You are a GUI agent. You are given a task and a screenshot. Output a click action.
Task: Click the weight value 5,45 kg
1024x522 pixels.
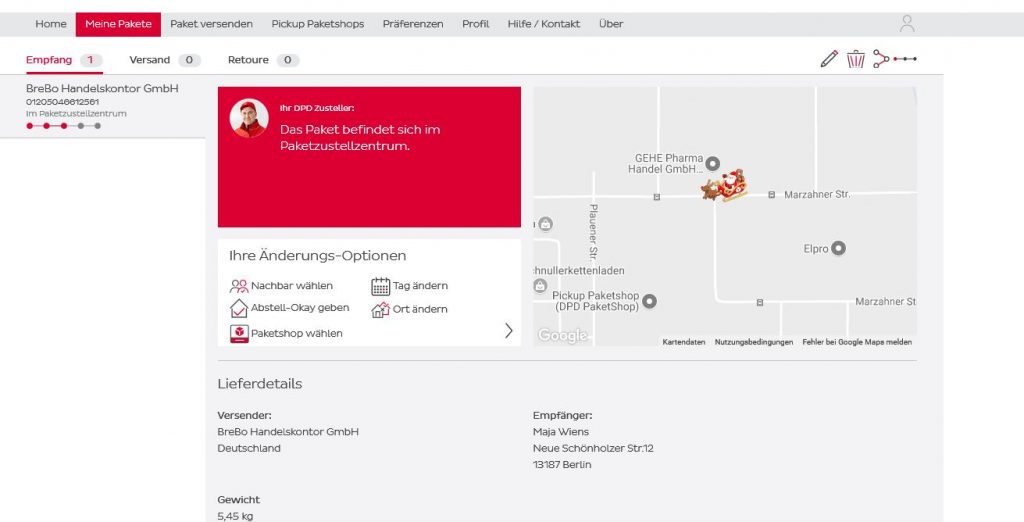click(235, 516)
